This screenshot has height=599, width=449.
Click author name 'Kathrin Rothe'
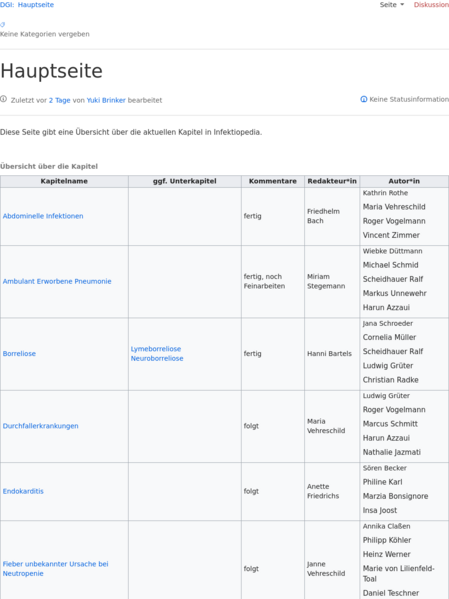(x=385, y=193)
